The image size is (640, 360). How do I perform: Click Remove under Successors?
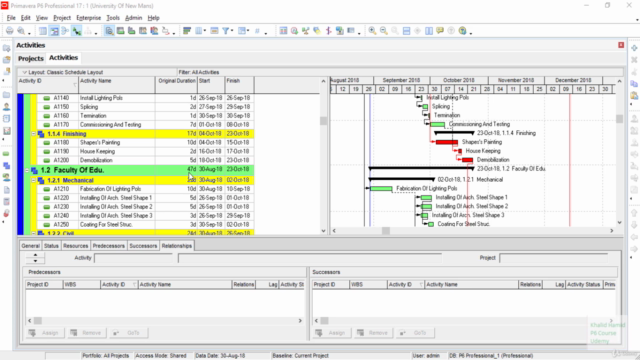[x=374, y=333]
